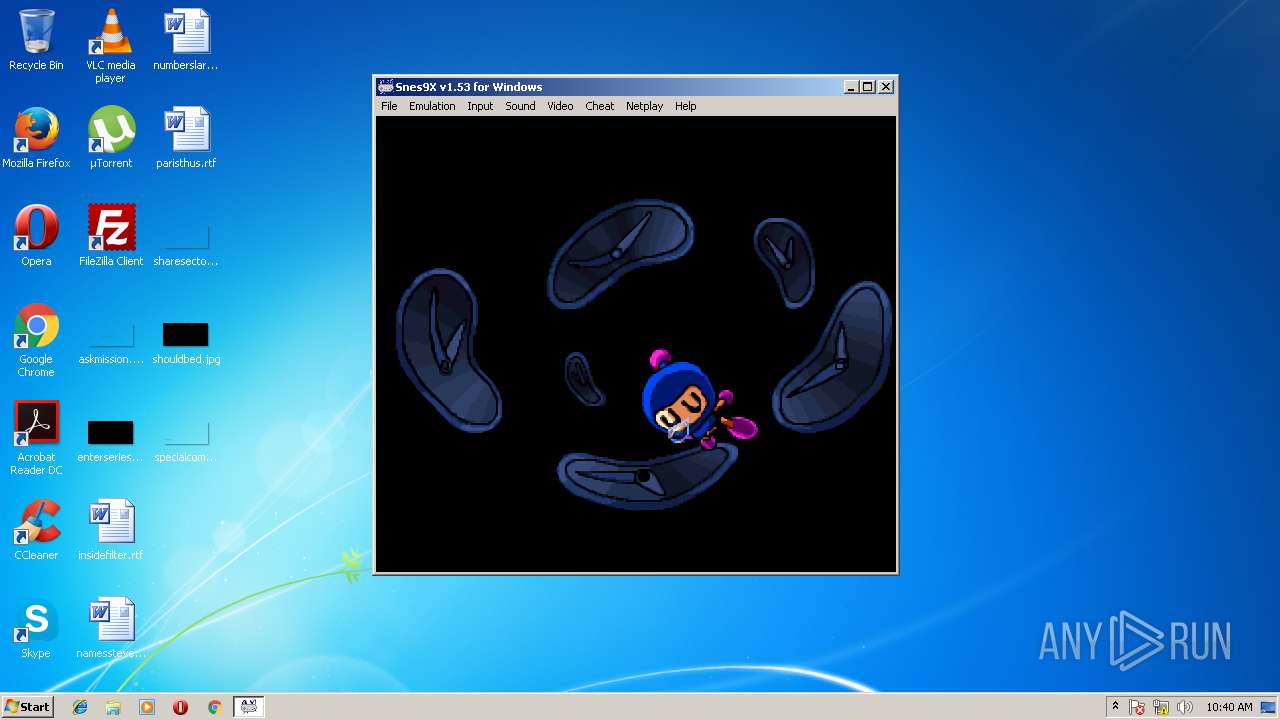Launch Chrome from the taskbar

pyautogui.click(x=214, y=707)
